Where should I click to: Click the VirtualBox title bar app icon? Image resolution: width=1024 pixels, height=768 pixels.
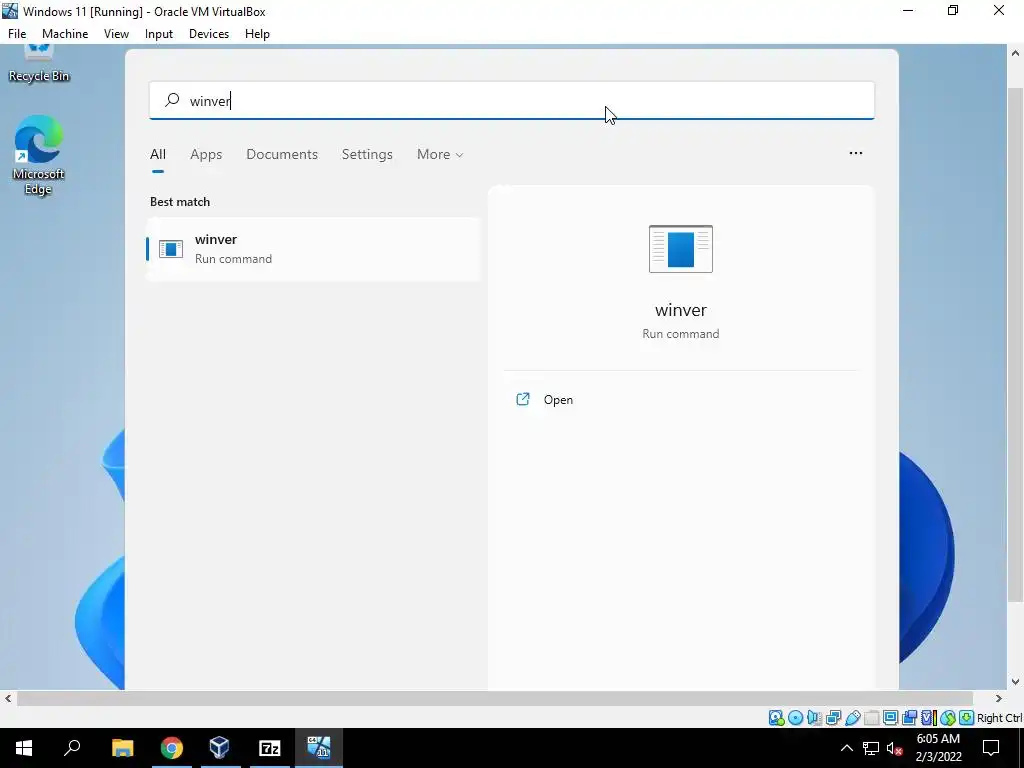point(10,11)
